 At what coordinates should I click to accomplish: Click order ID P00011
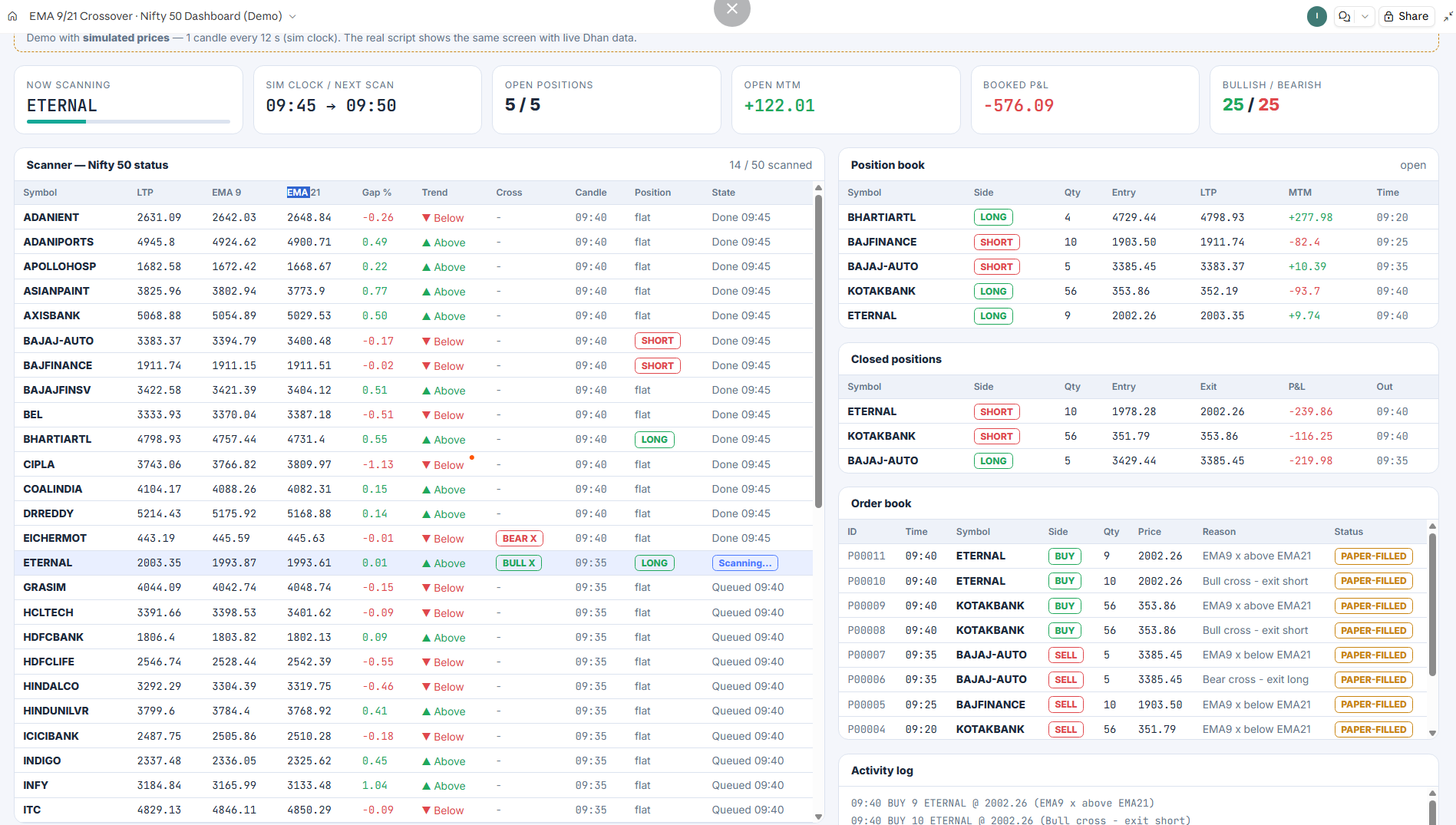click(867, 556)
